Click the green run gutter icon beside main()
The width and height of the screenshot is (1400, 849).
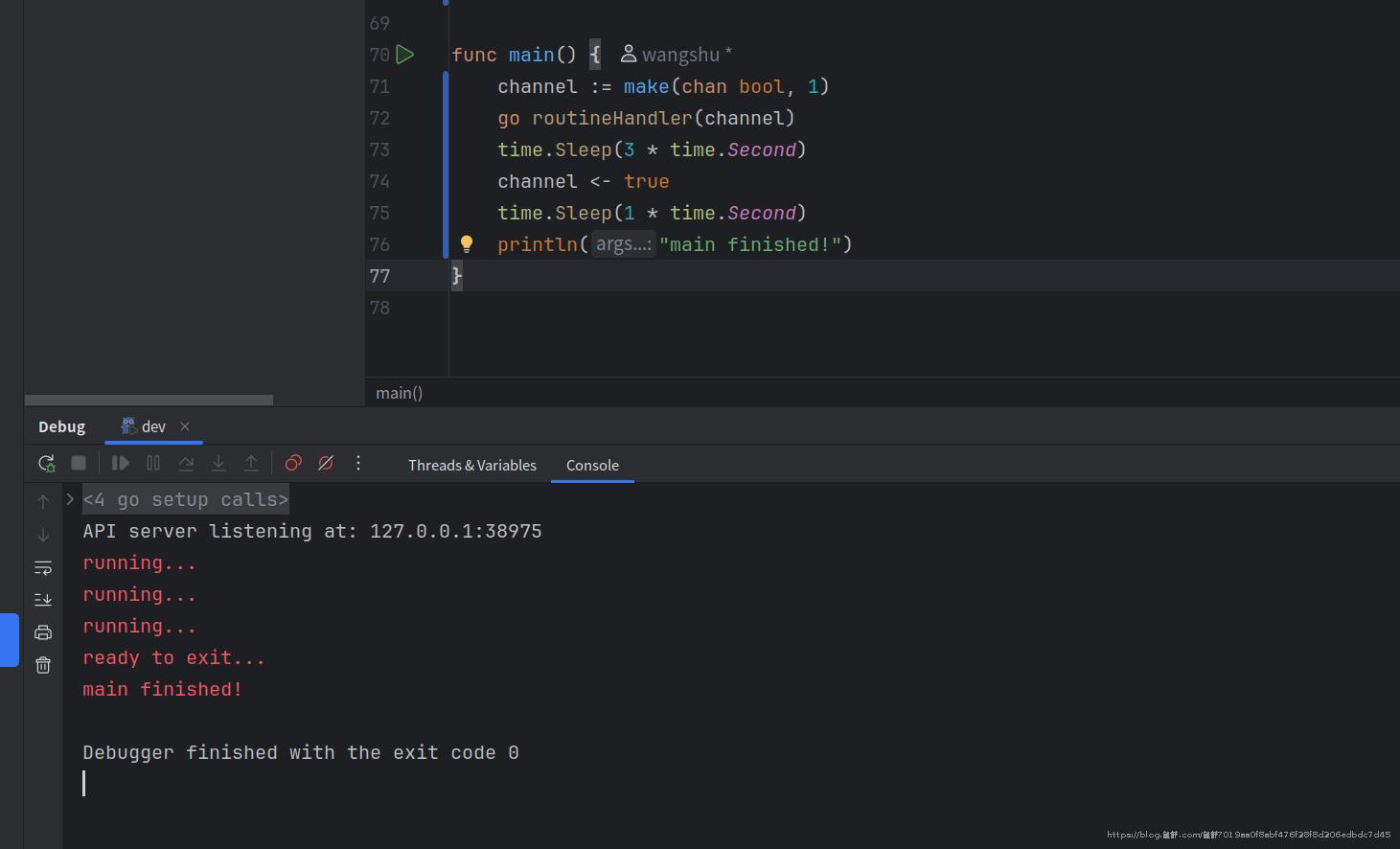pyautogui.click(x=405, y=55)
